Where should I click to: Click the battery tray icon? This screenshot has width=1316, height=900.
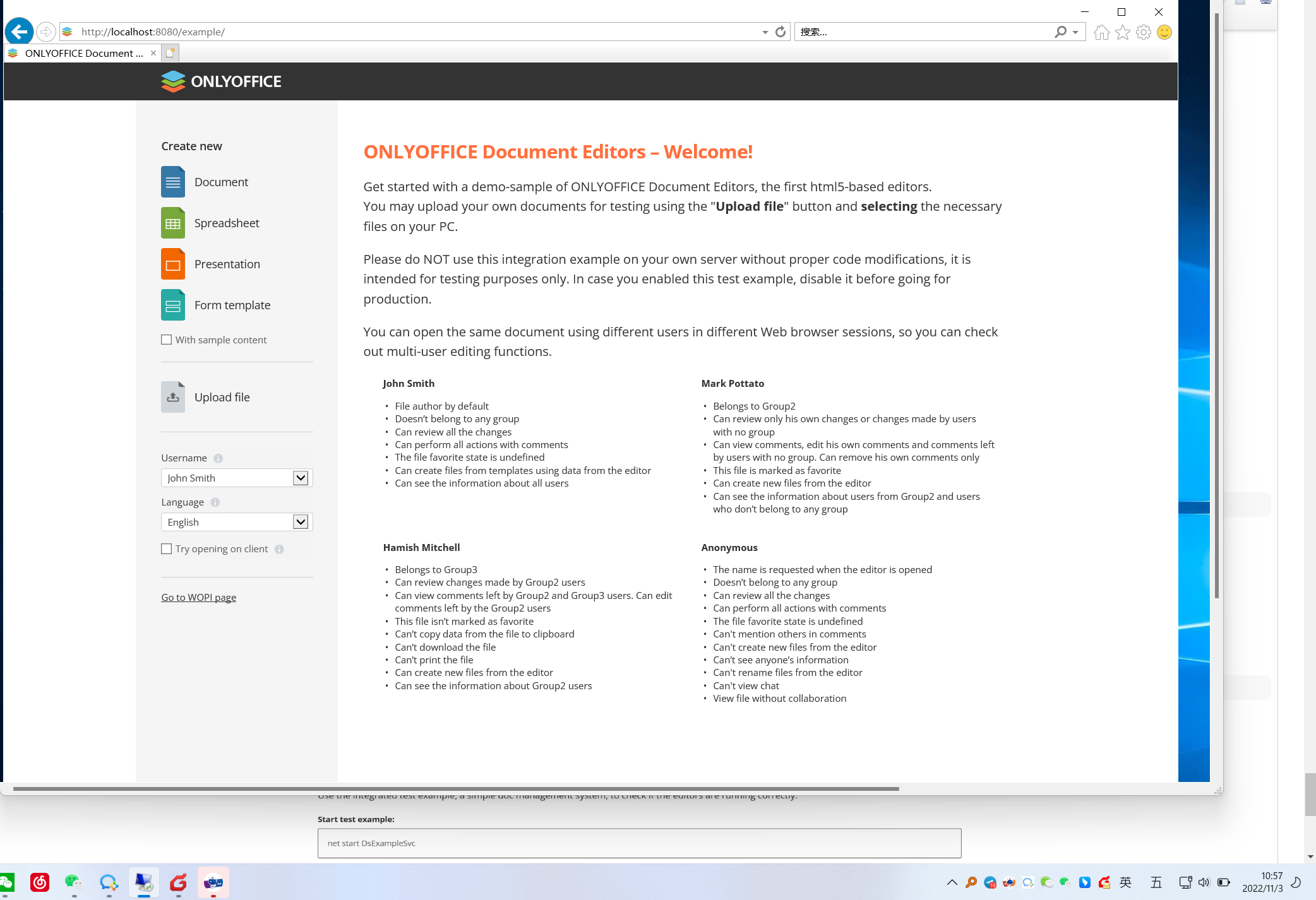click(x=1224, y=882)
